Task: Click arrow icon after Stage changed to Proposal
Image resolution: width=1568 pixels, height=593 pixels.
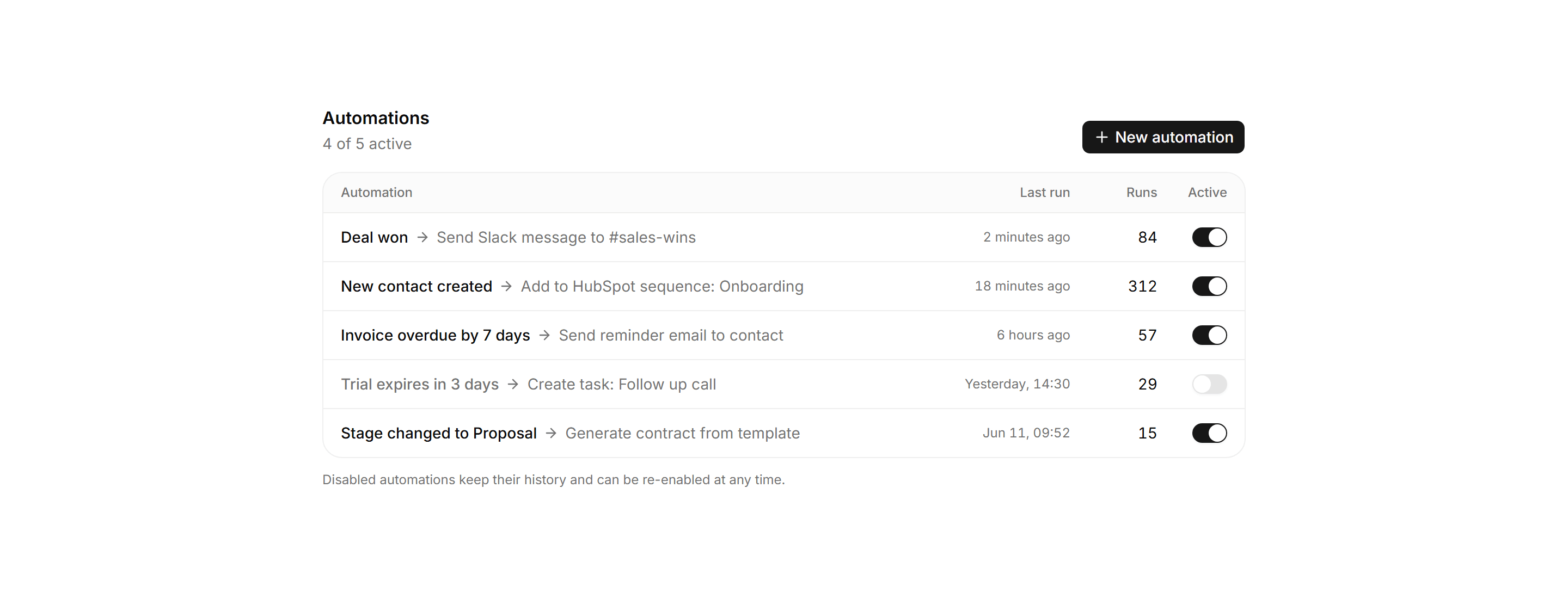Action: [x=552, y=433]
